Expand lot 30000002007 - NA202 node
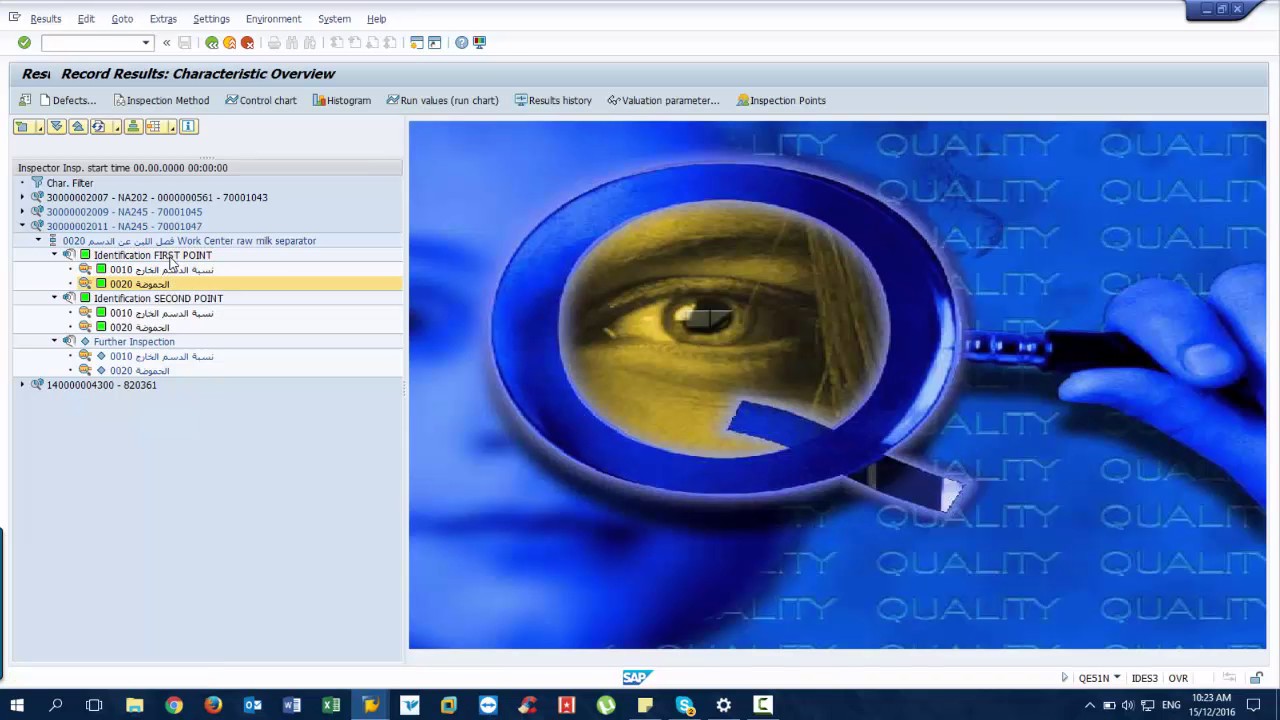Screen dimensions: 1280x720 [x=22, y=198]
